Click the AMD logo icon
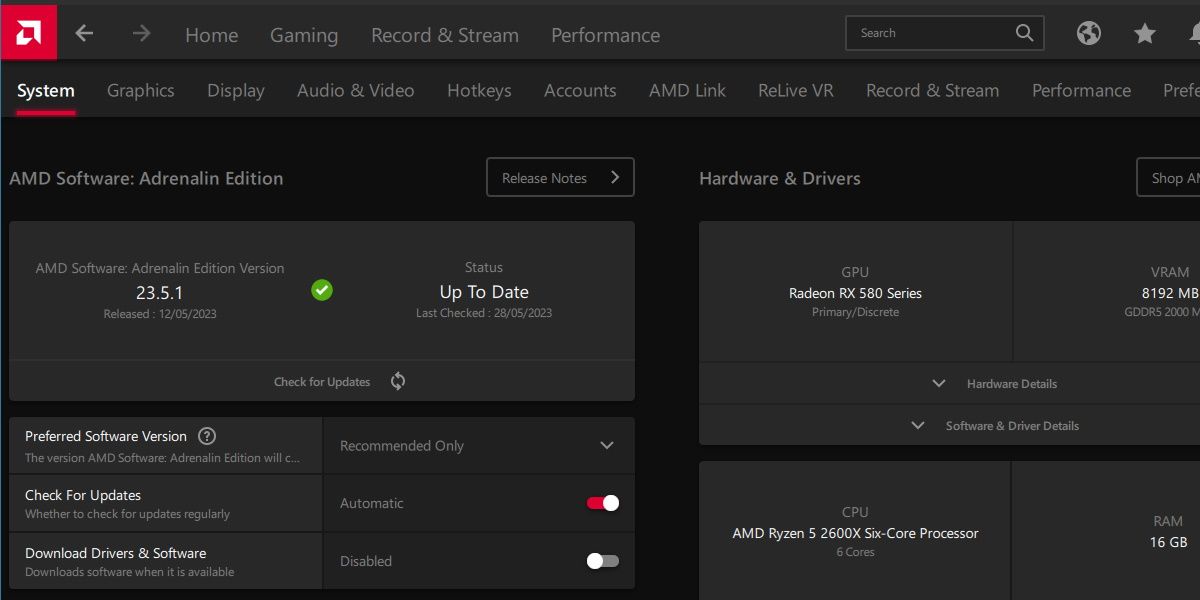1200x600 pixels. (x=29, y=31)
